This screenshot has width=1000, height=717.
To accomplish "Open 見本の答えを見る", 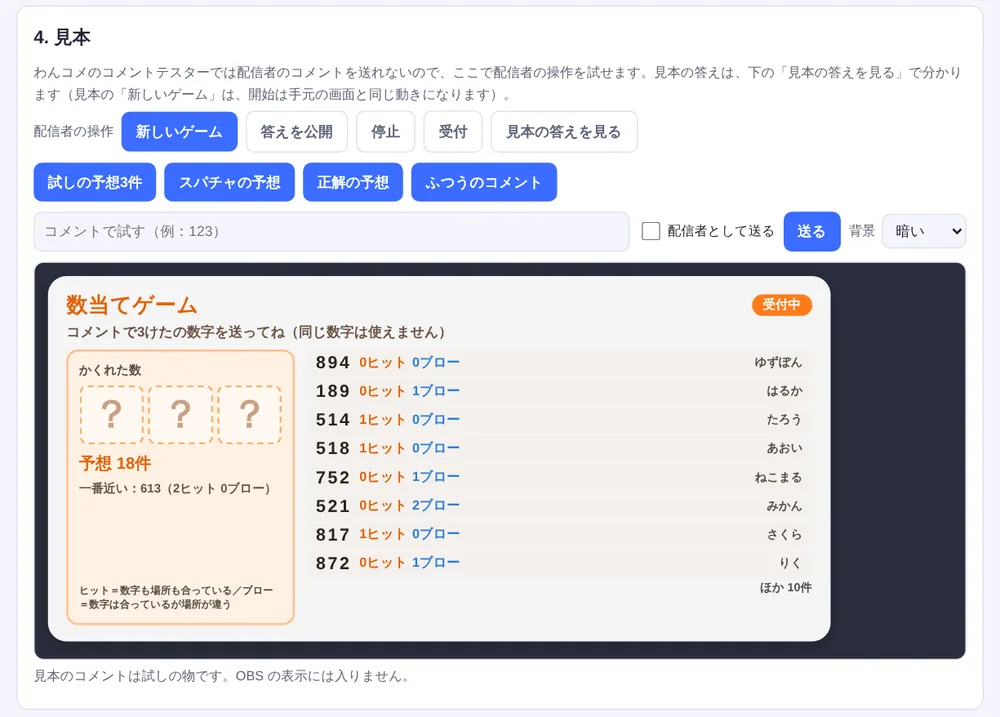I will [x=564, y=131].
